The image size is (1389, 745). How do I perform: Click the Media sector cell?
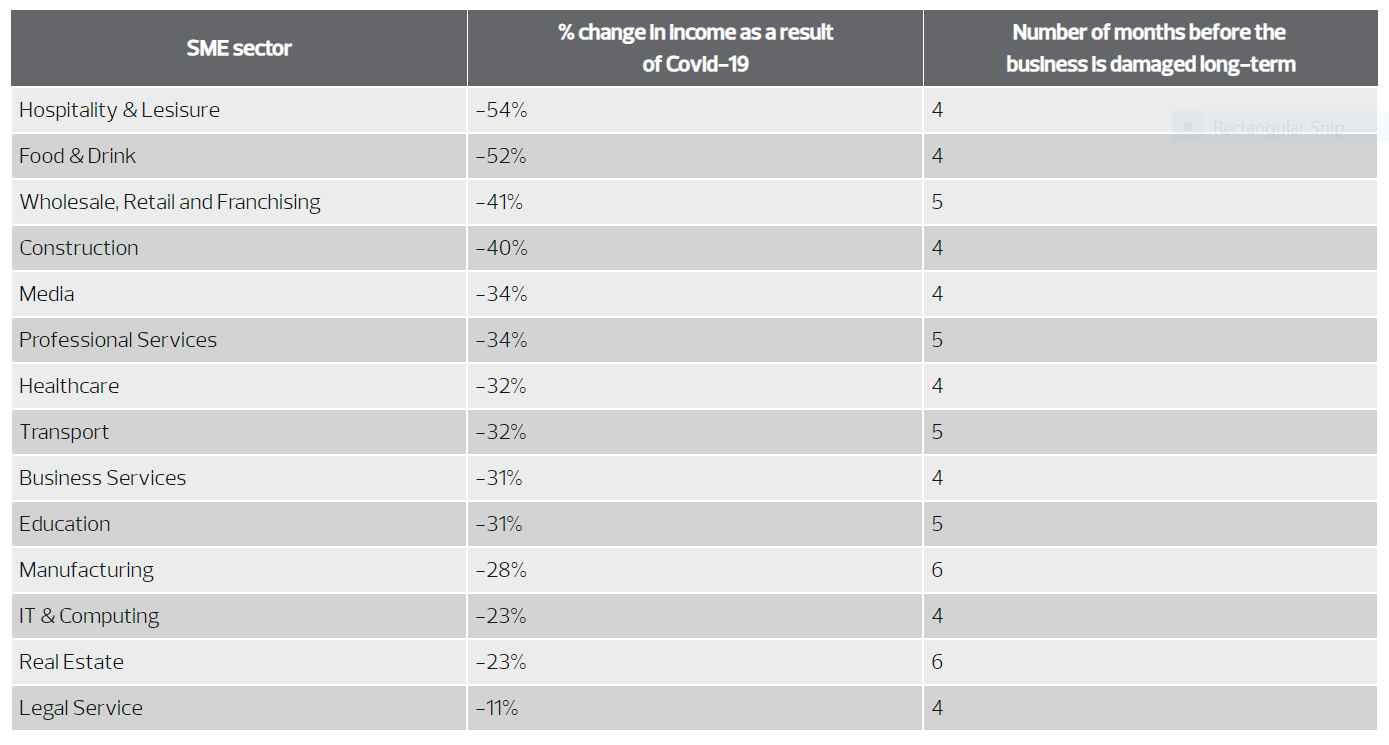[x=47, y=294]
